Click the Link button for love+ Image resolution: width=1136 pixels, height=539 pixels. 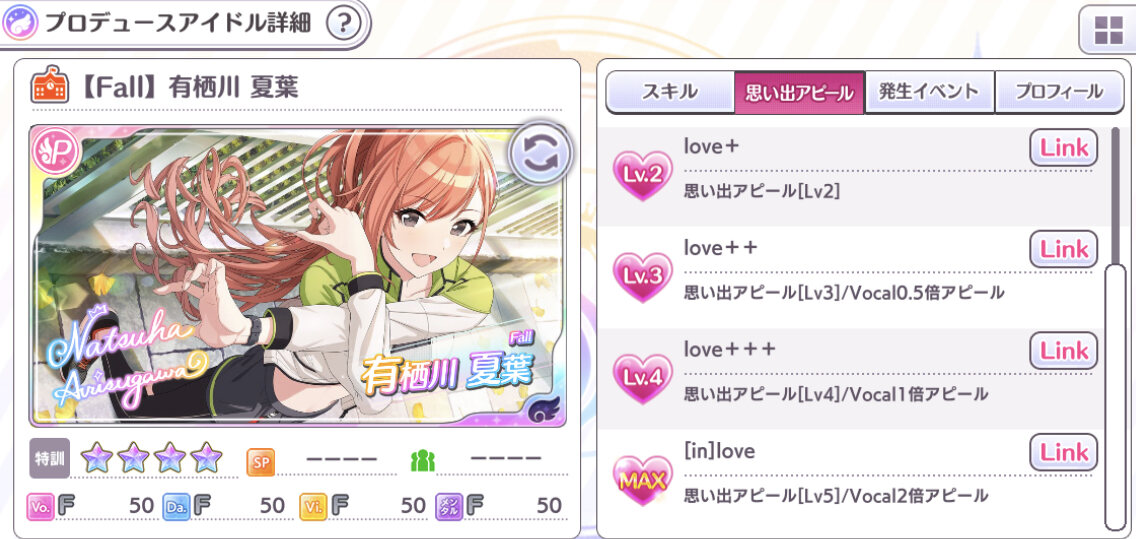[1064, 148]
